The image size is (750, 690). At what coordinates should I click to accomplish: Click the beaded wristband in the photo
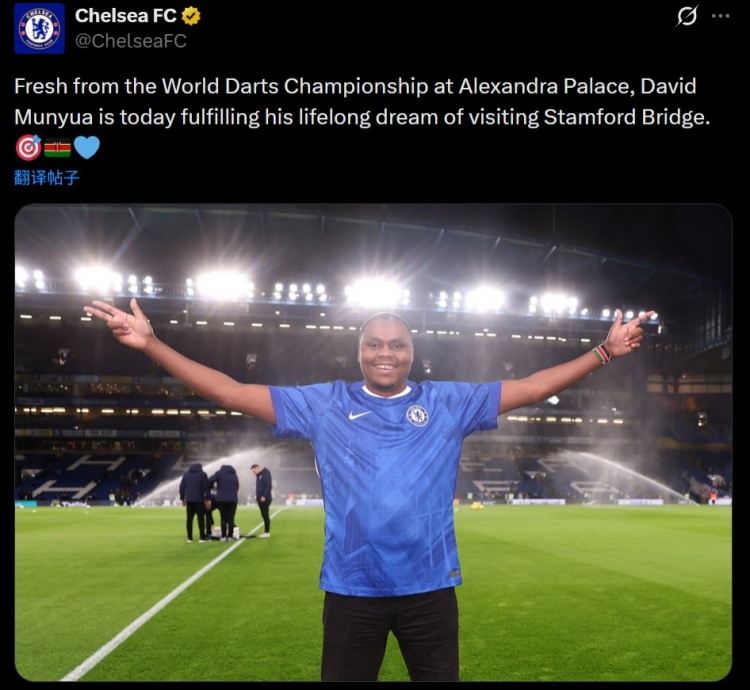[x=602, y=353]
